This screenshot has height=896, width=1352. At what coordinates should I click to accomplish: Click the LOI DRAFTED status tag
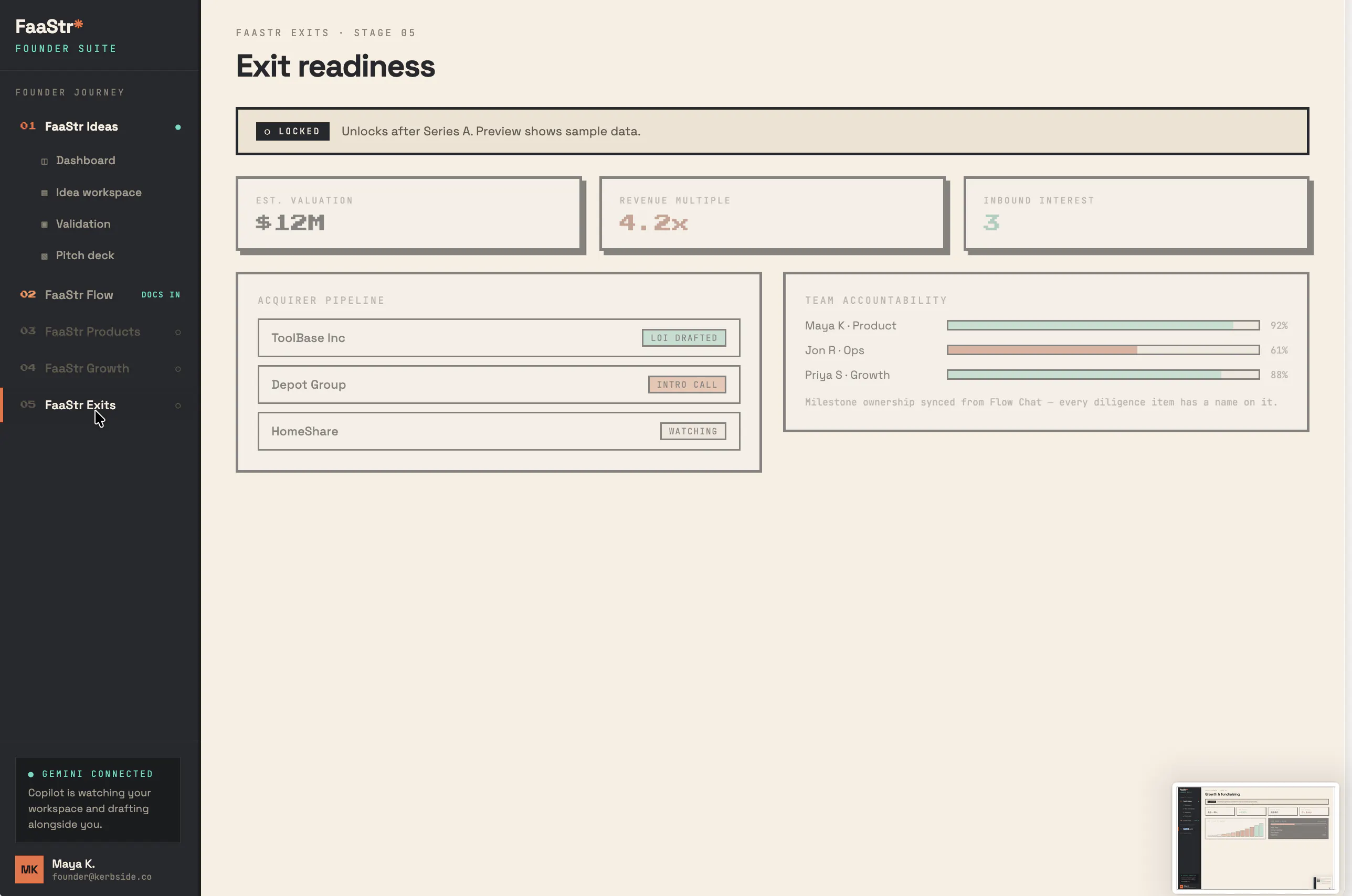click(684, 338)
